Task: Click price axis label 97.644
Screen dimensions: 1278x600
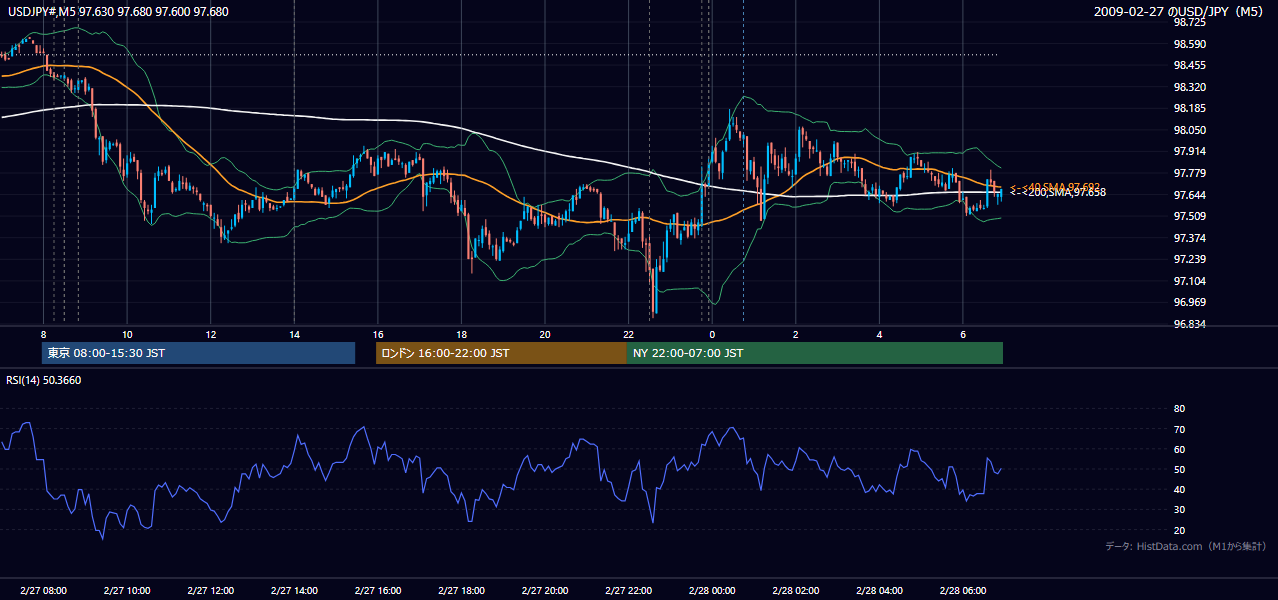Action: pyautogui.click(x=1189, y=195)
